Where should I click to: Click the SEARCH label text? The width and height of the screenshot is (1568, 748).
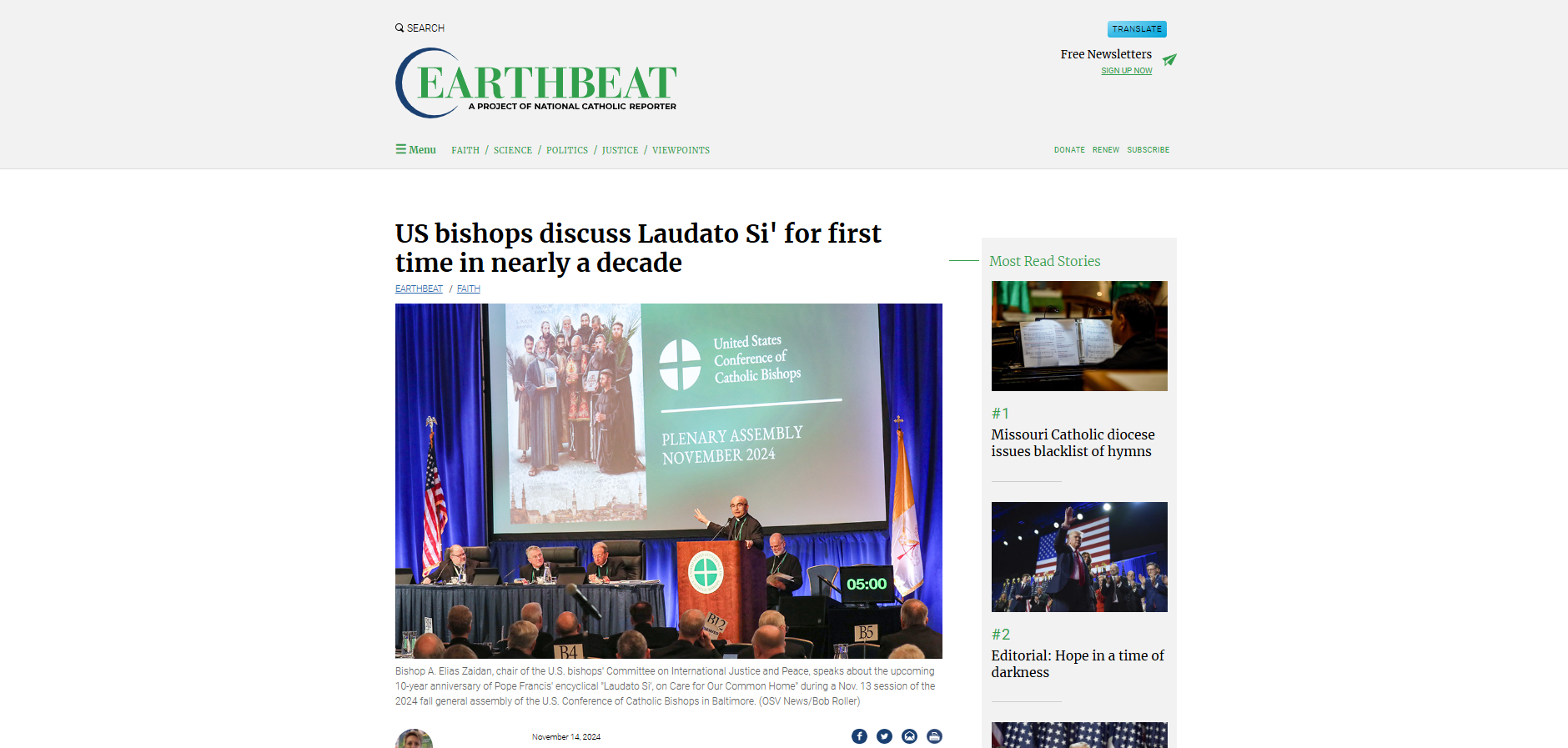click(425, 28)
